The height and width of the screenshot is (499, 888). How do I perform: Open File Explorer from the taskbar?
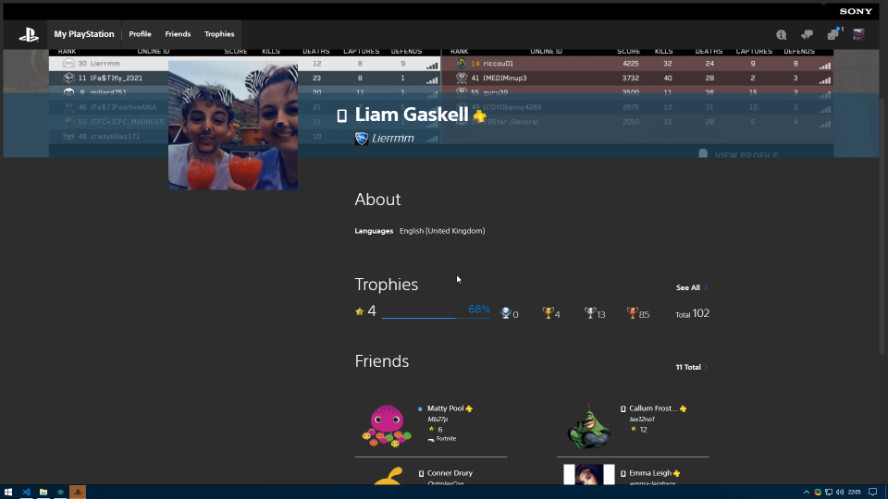click(x=43, y=492)
